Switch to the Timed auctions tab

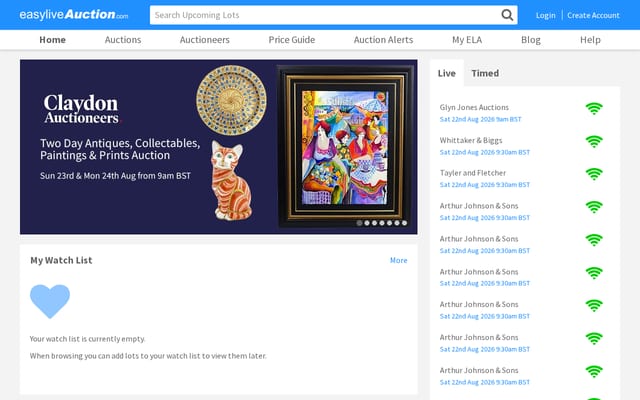coord(485,73)
